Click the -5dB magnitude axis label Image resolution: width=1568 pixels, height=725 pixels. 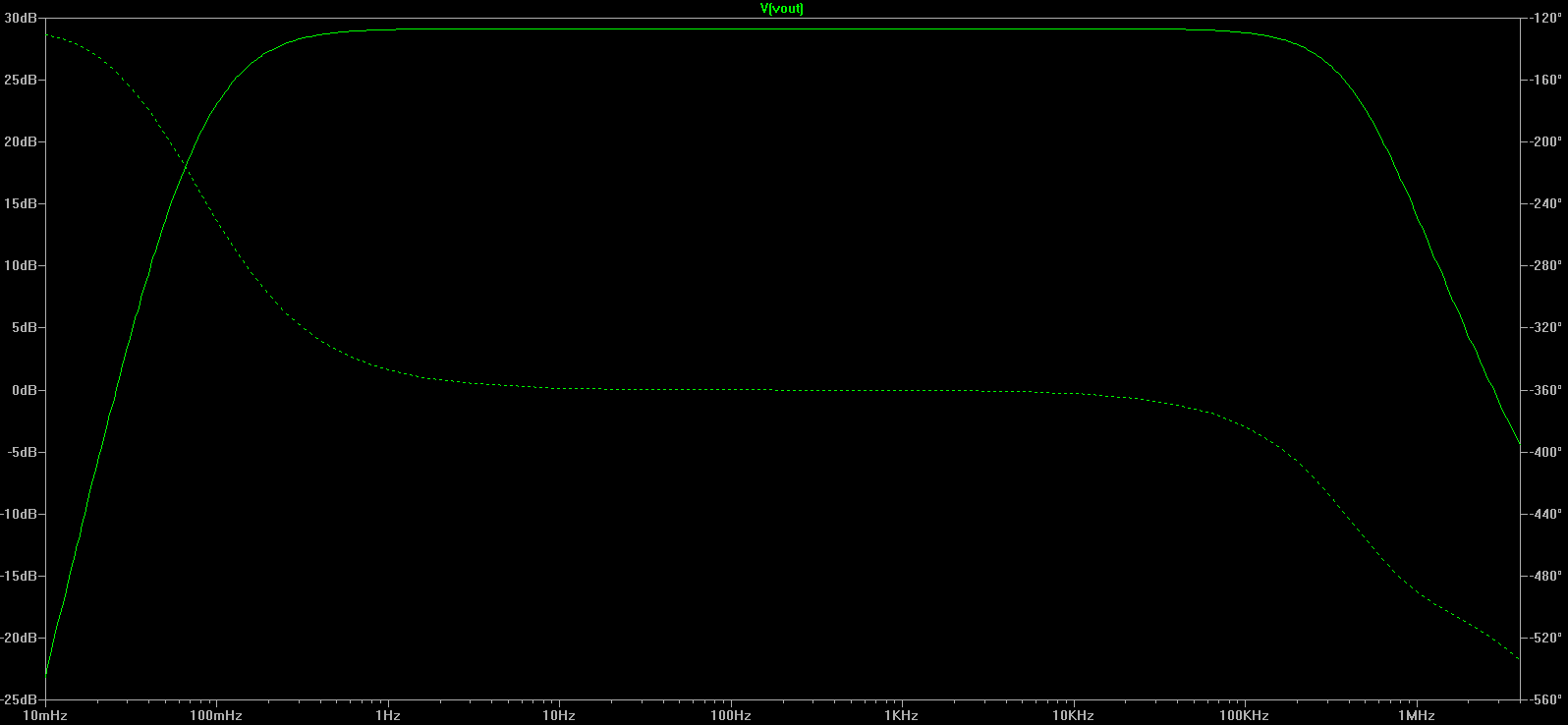click(22, 452)
